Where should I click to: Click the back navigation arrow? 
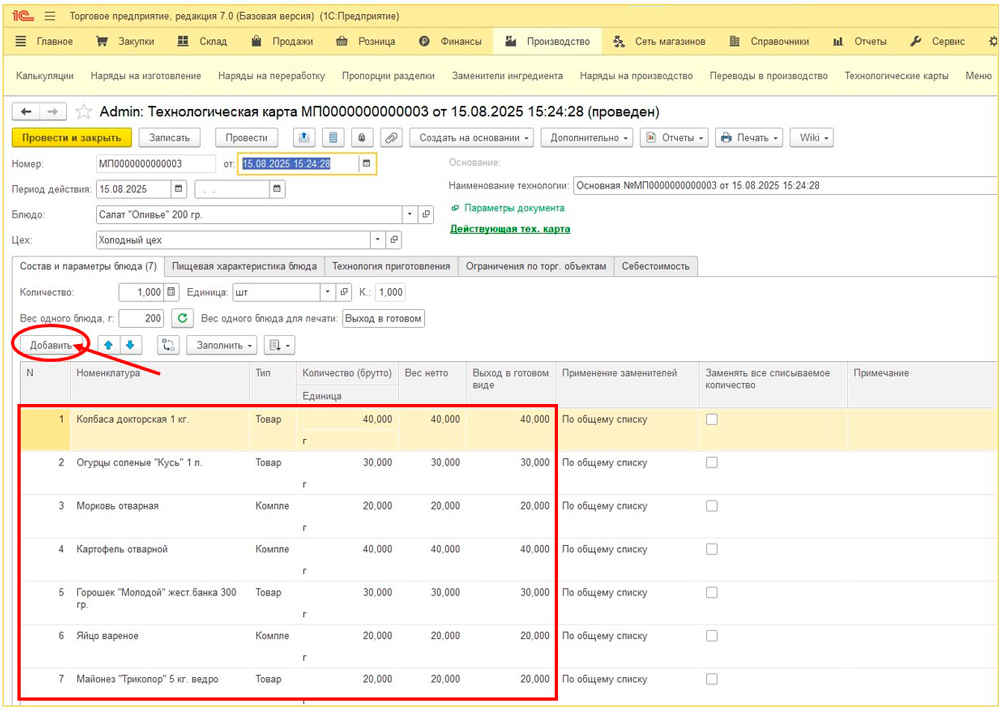tap(26, 112)
